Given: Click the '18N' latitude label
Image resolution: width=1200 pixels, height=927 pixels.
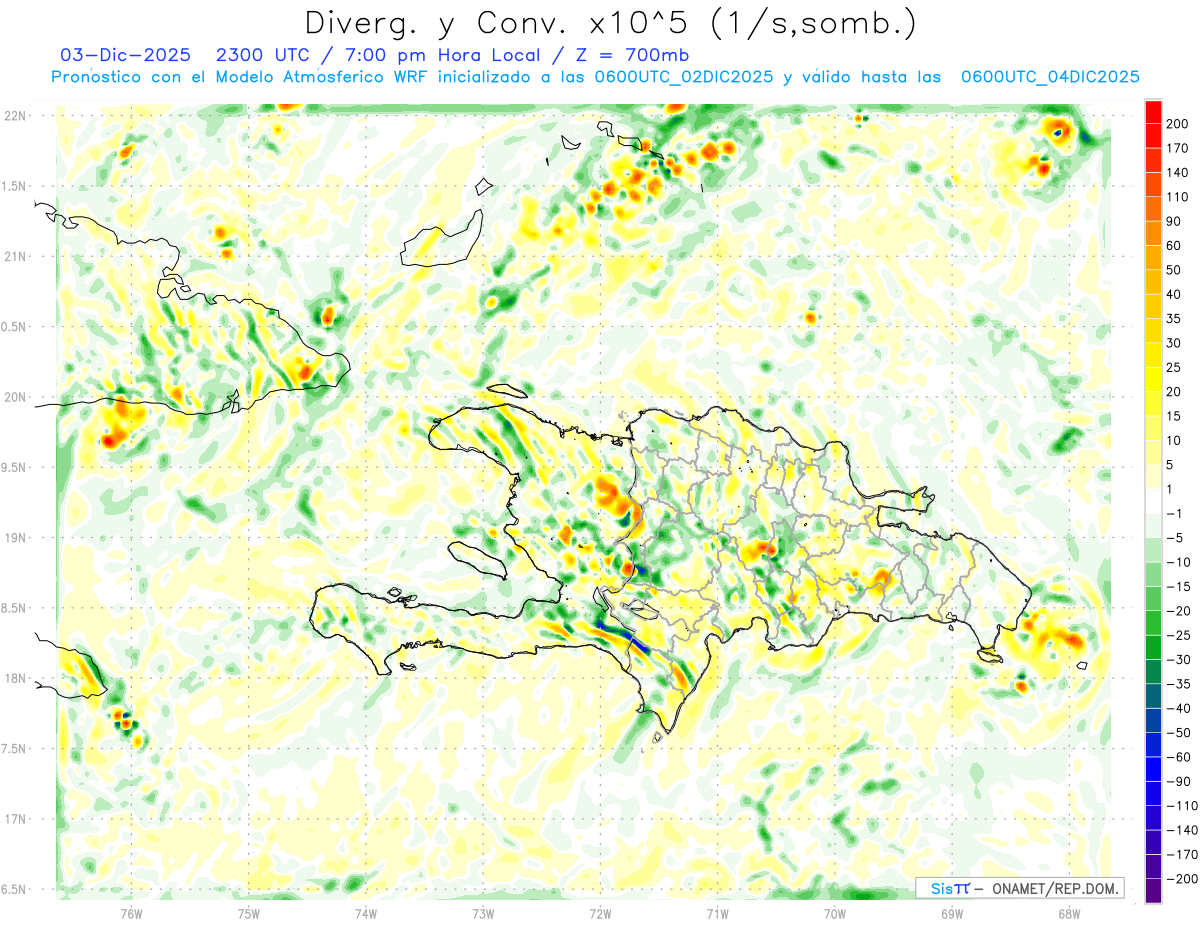Looking at the screenshot, I should pyautogui.click(x=15, y=678).
